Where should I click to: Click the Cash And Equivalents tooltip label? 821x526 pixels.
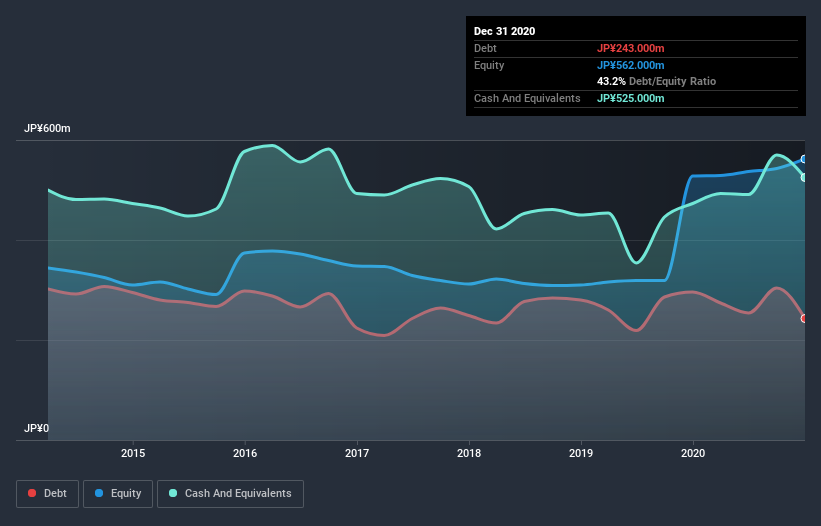pos(527,98)
